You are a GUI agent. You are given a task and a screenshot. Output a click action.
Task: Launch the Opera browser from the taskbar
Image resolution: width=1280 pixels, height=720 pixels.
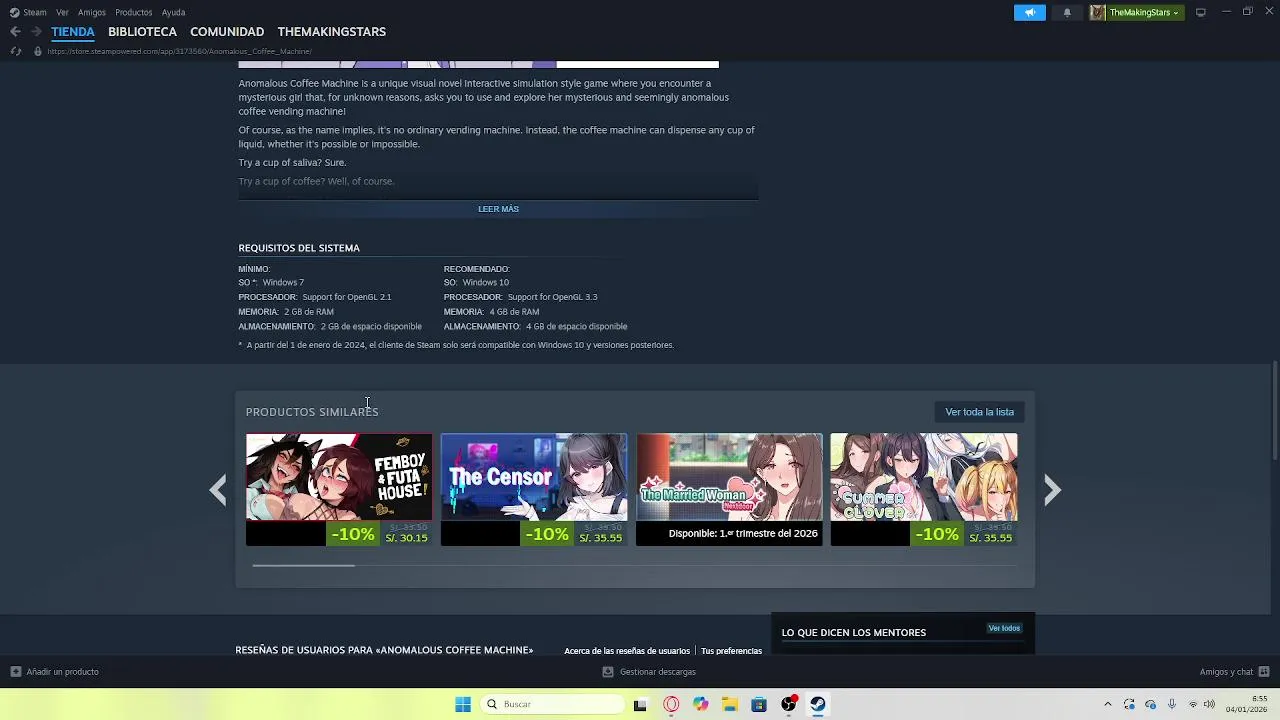pyautogui.click(x=671, y=704)
